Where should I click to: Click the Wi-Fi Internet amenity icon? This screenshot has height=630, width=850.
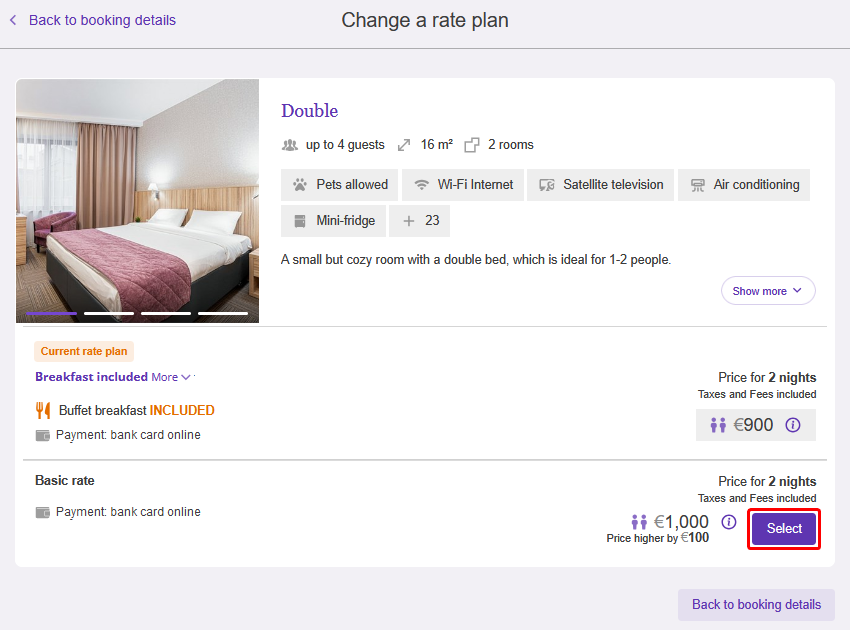pos(422,185)
